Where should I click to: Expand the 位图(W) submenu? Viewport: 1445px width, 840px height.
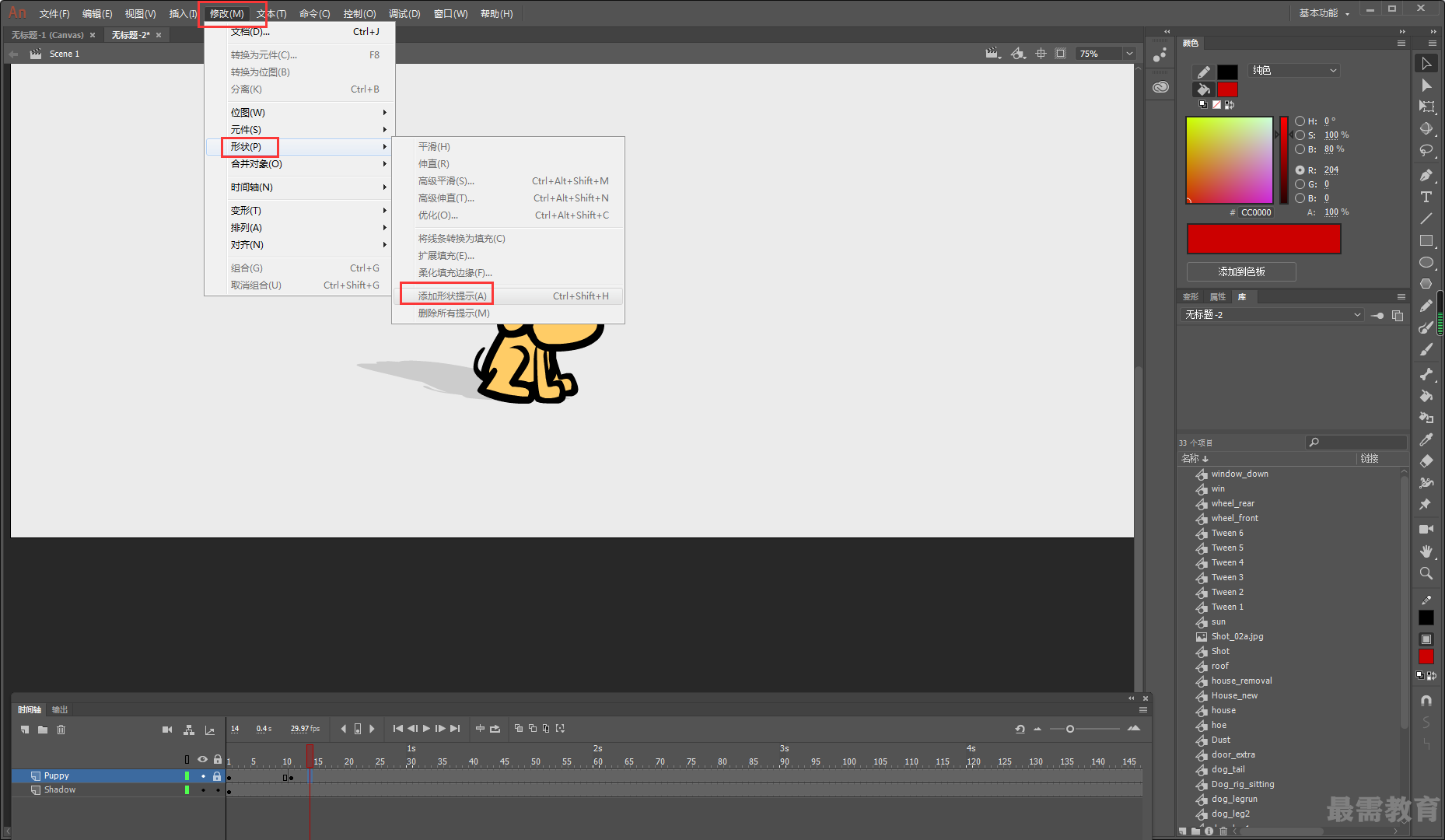(x=300, y=113)
